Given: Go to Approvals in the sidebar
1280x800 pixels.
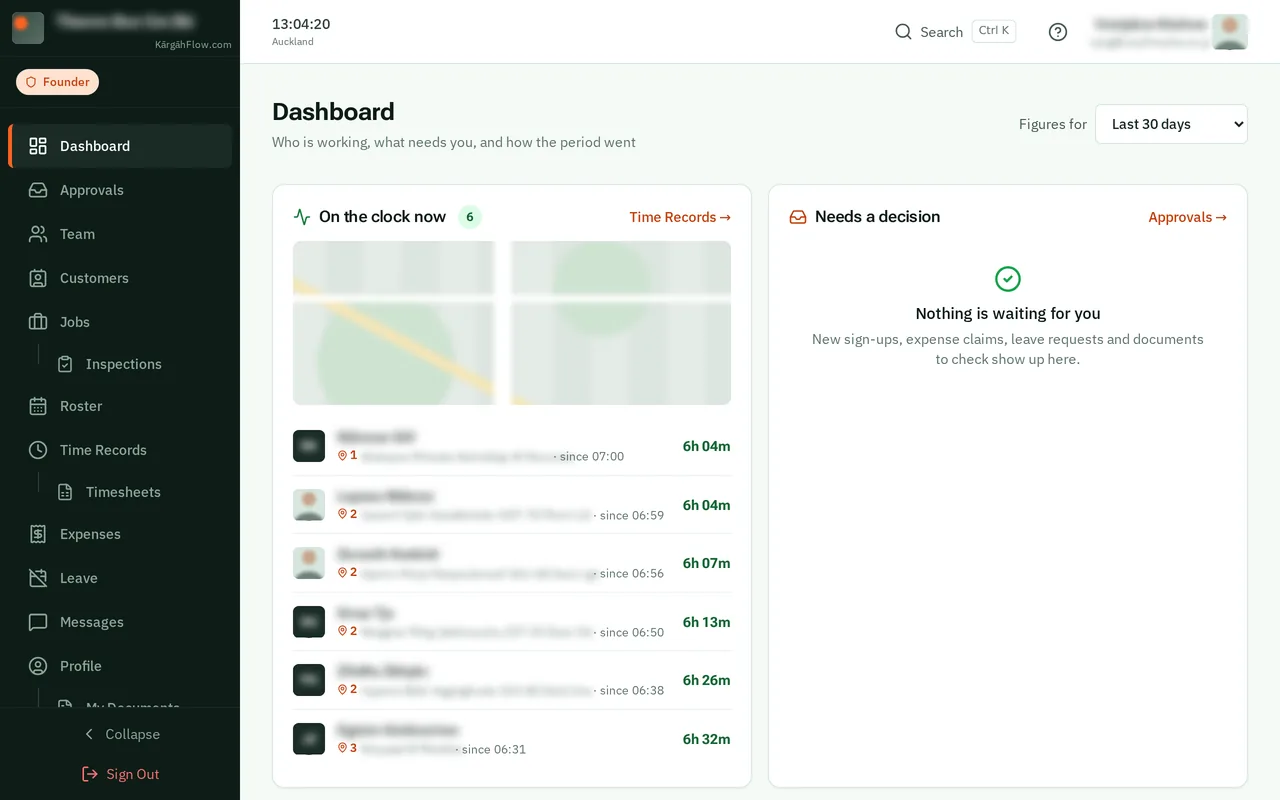Looking at the screenshot, I should point(120,190).
